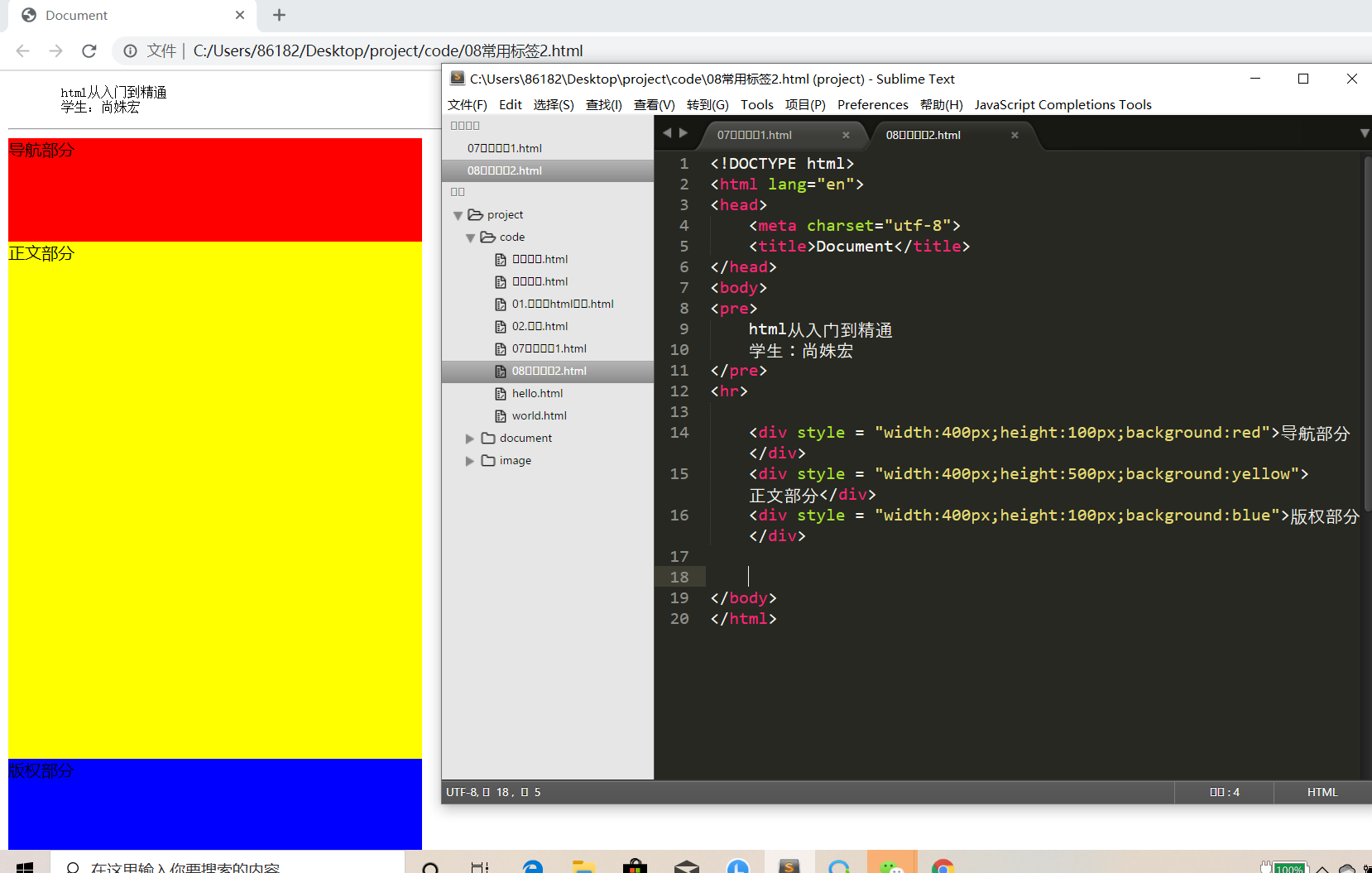Open the 文件(F) menu in Sublime Text

(467, 104)
